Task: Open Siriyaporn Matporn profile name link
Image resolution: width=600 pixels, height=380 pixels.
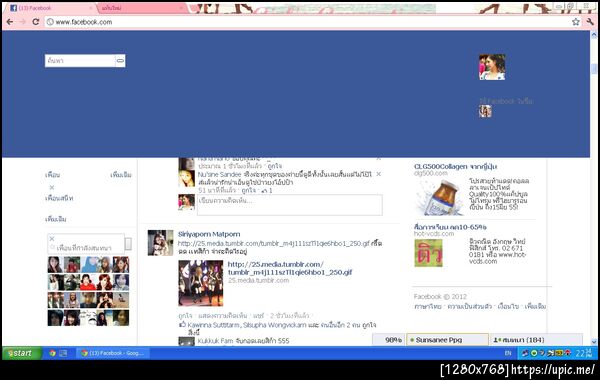Action: [209, 234]
